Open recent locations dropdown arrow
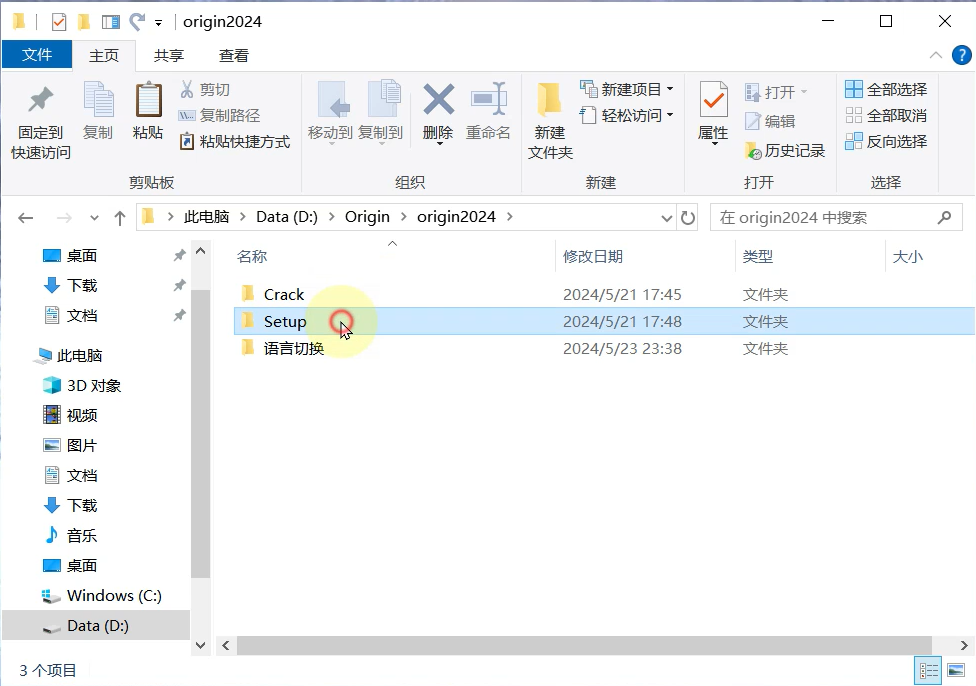The height and width of the screenshot is (686, 976). [x=94, y=218]
